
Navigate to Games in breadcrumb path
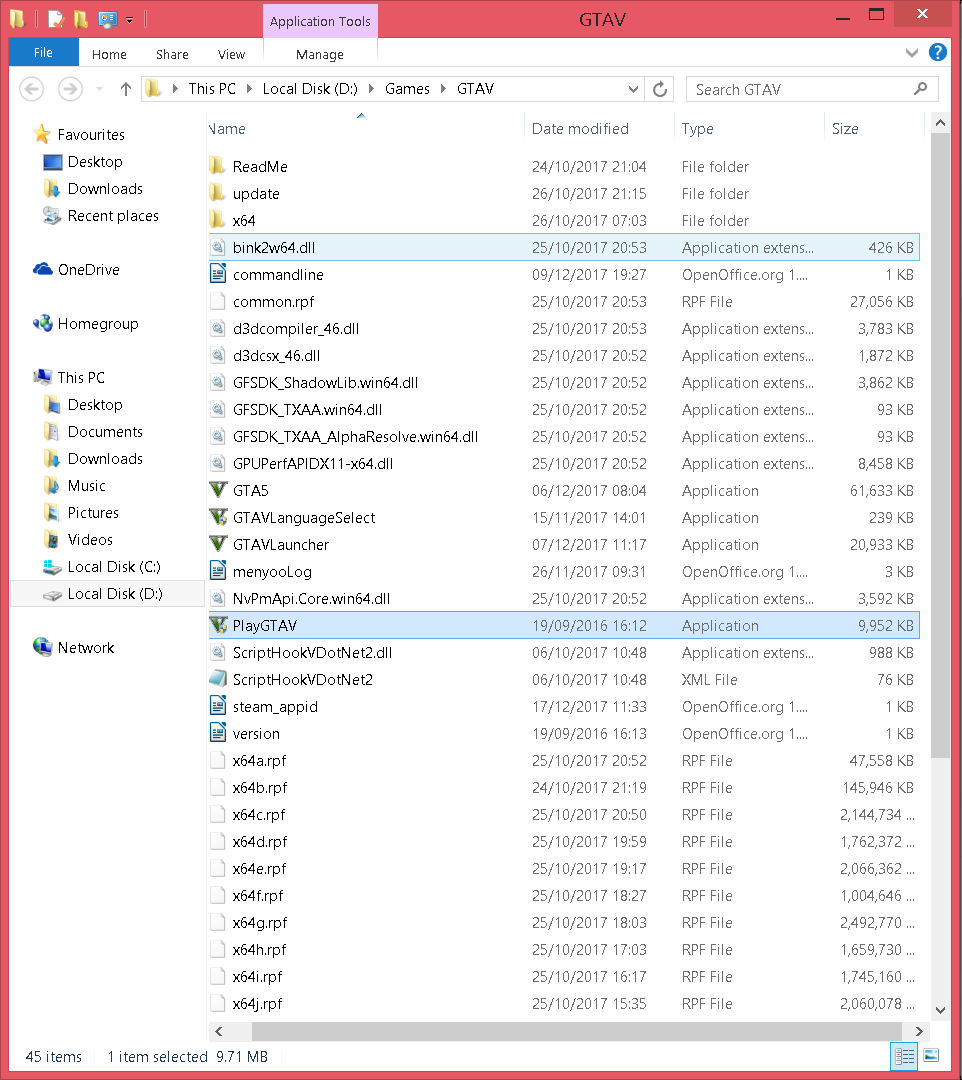click(x=407, y=89)
